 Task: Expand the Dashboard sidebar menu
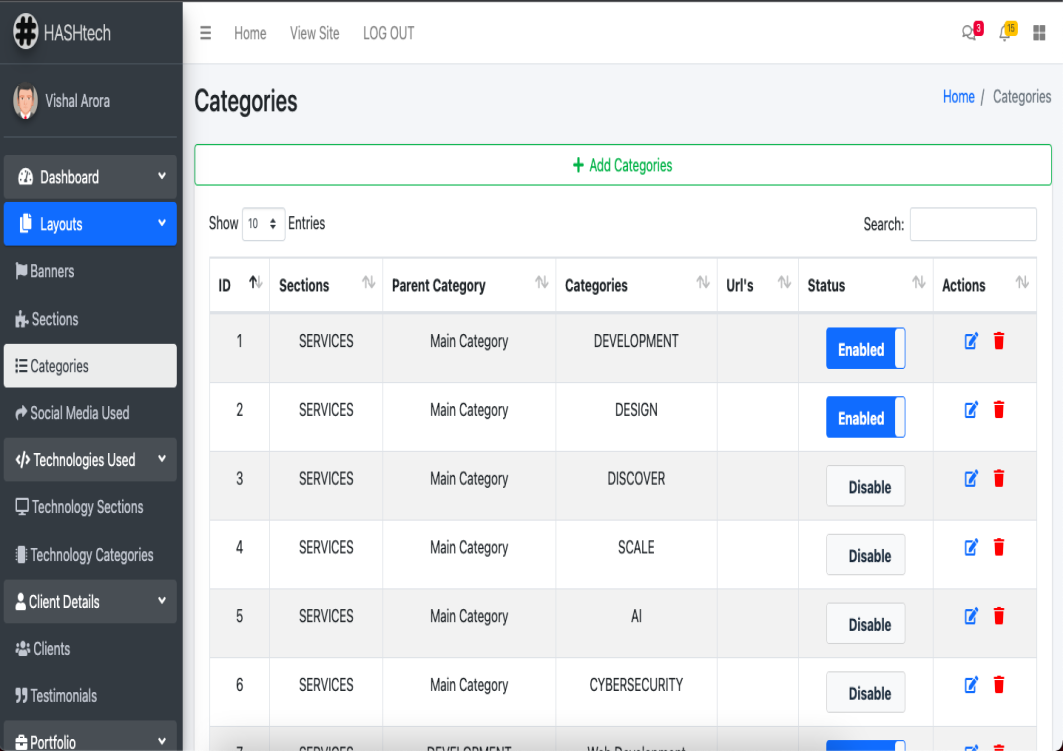pos(90,177)
